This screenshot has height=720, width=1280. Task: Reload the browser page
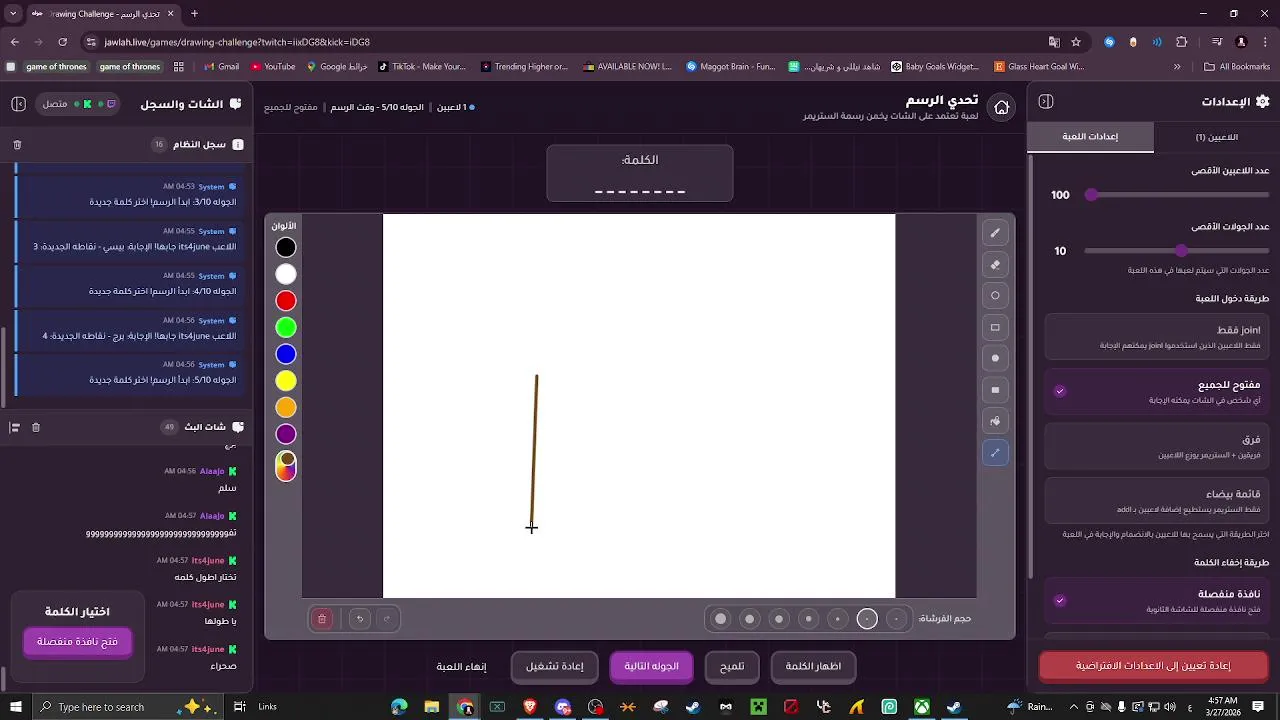point(63,42)
